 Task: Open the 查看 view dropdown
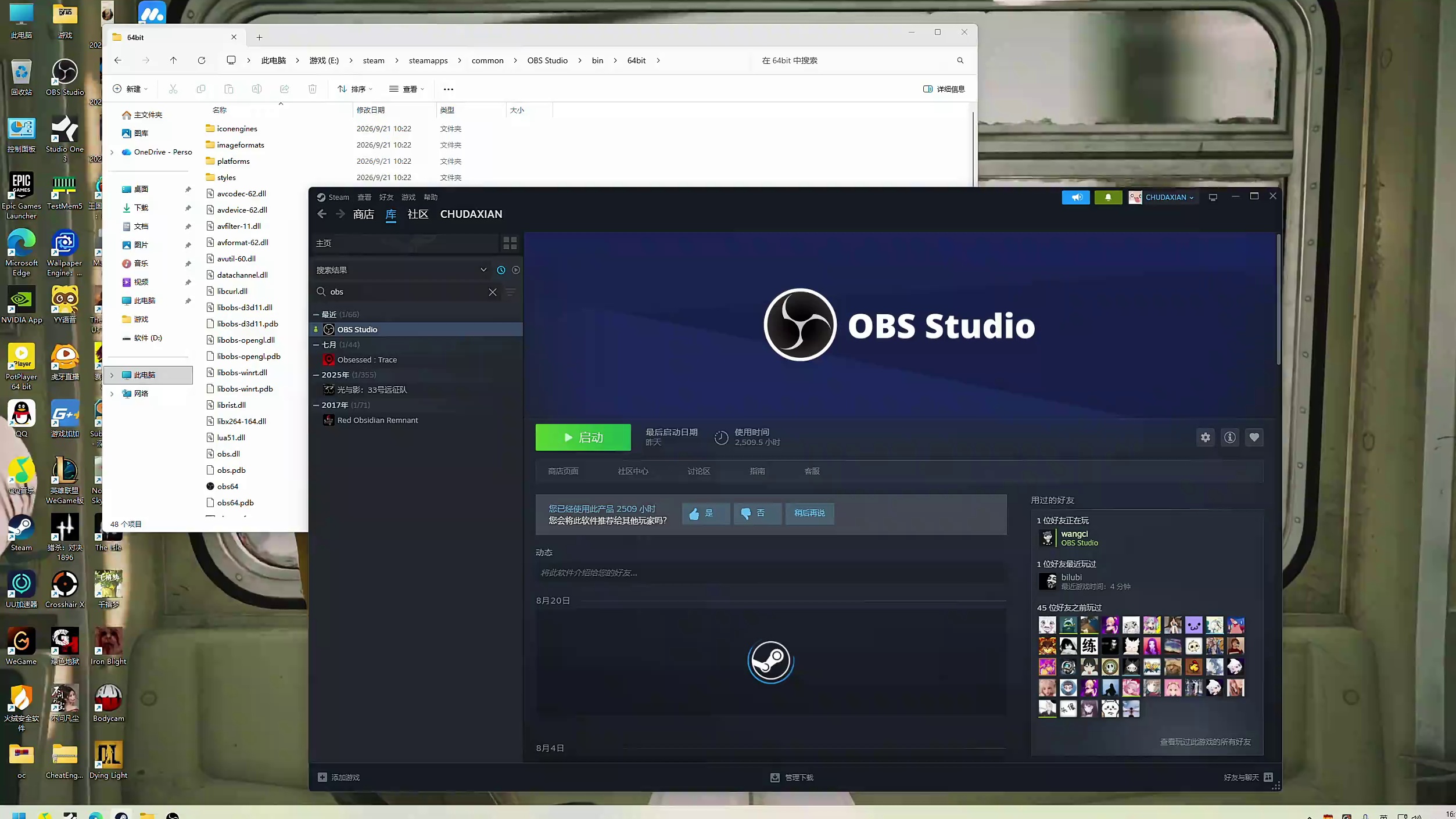(x=407, y=89)
